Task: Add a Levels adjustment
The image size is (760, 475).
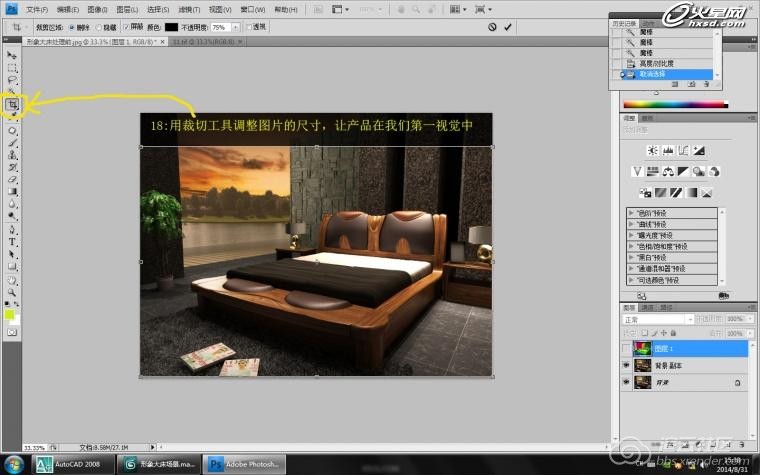Action: pos(668,151)
